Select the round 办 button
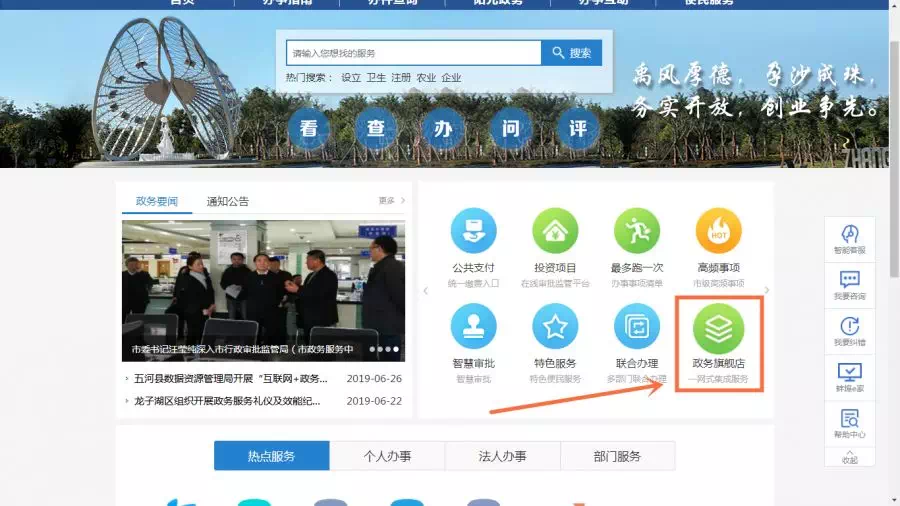900x506 pixels. tap(443, 129)
